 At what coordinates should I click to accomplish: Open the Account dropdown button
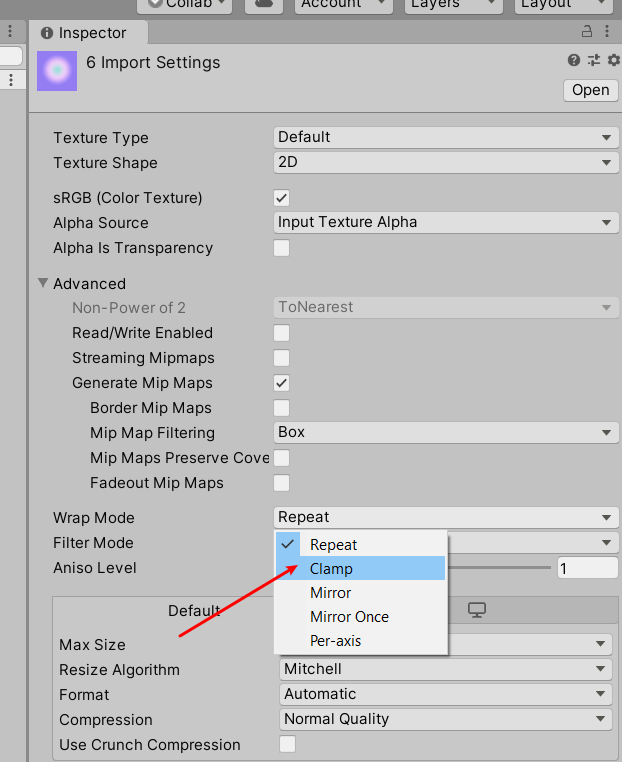click(344, 4)
